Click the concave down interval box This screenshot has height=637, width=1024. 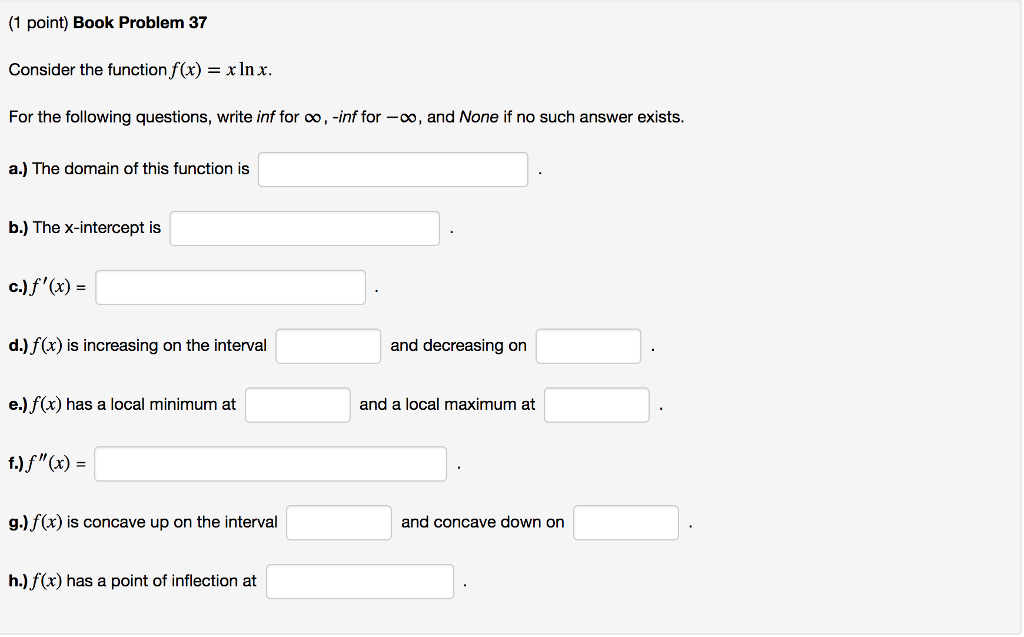tap(625, 522)
